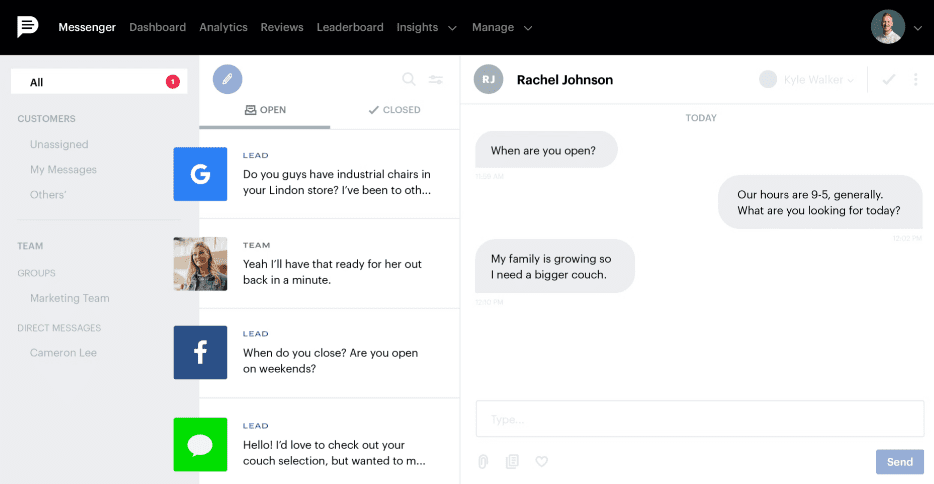Click the Podium logo in top bar
Screen dimensions: 934x484
28,27
